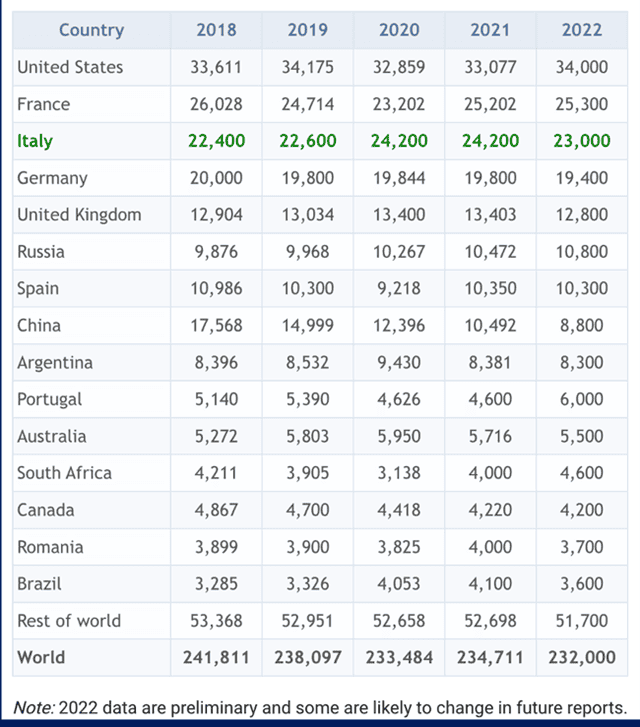Select the World total for 2018
This screenshot has height=727, width=640.
[216, 658]
